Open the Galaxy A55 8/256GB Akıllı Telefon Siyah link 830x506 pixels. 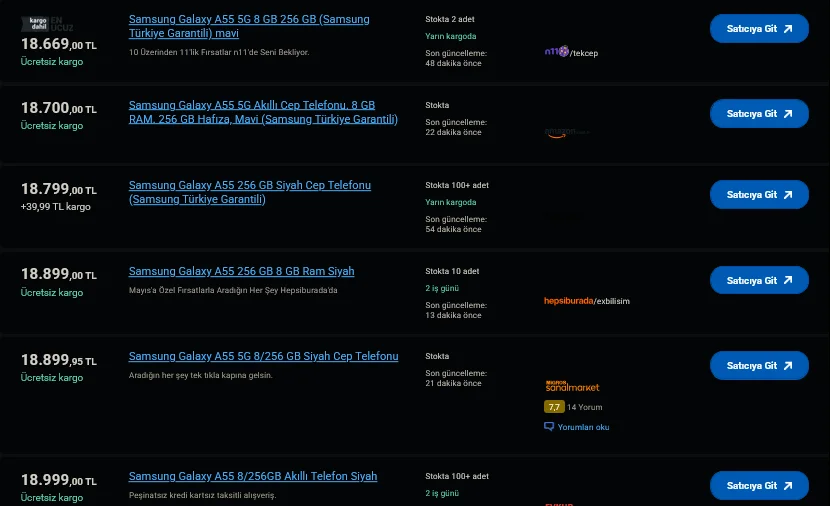click(x=253, y=476)
